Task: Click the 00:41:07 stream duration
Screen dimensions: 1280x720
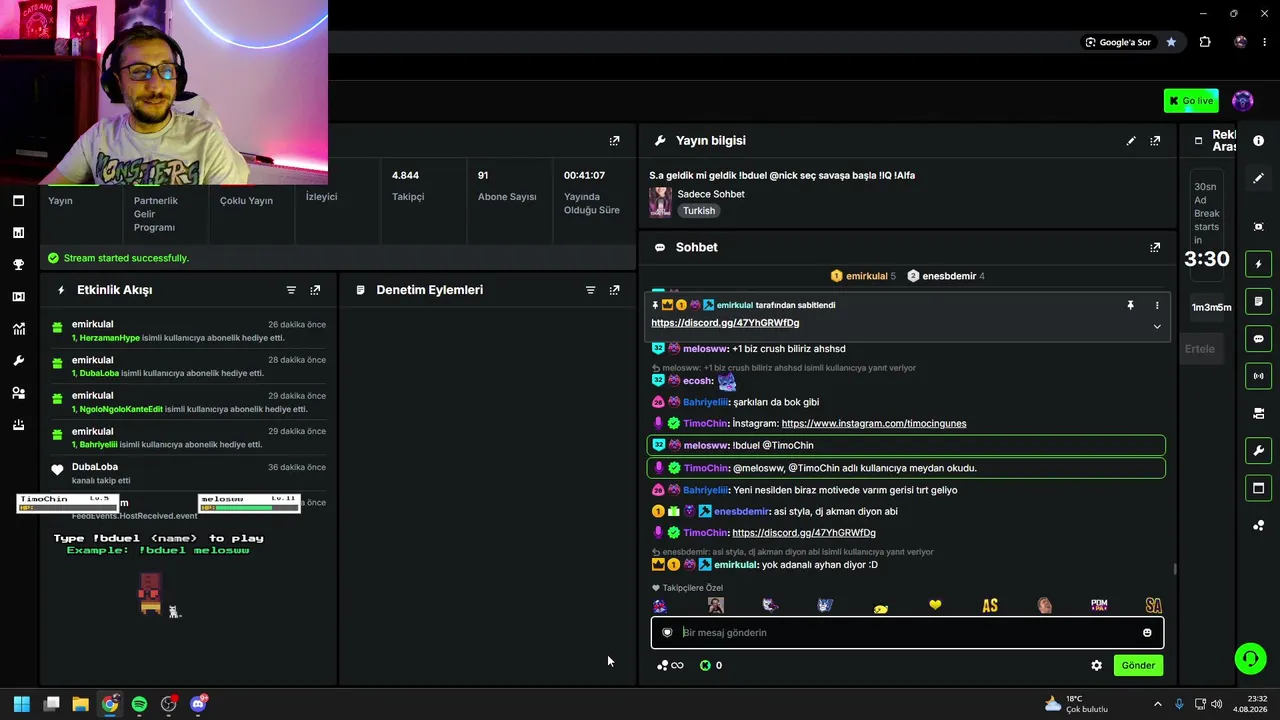Action: 584,175
